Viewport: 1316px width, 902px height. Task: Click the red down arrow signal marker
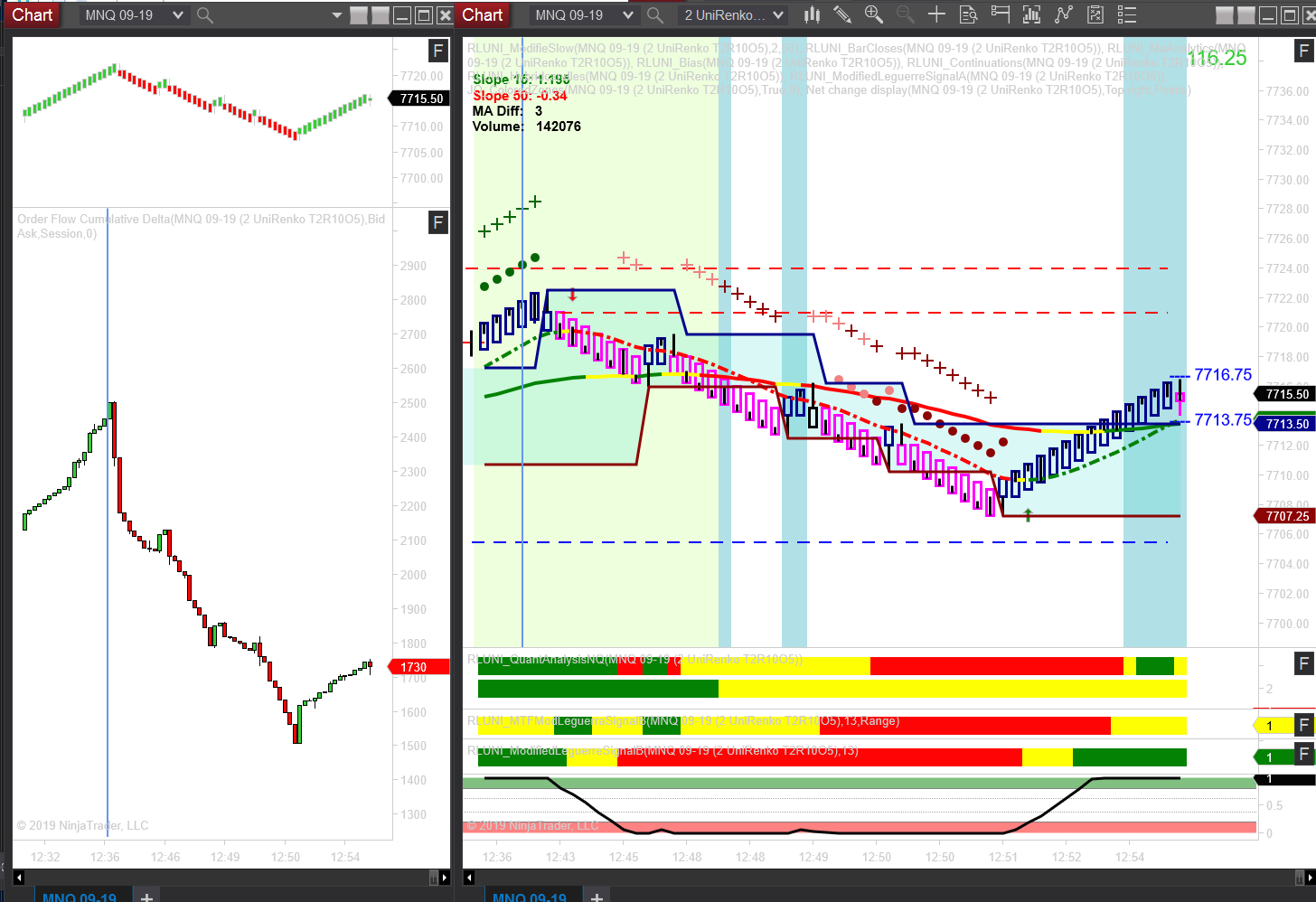[x=572, y=295]
